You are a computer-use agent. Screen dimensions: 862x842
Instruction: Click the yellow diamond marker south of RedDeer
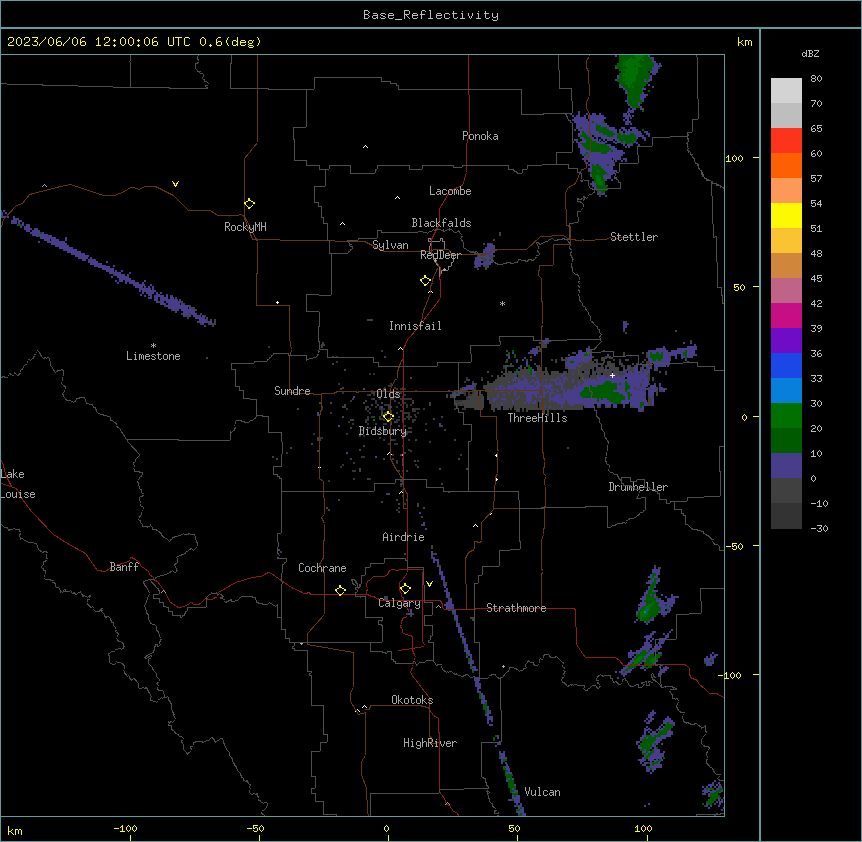click(x=426, y=281)
